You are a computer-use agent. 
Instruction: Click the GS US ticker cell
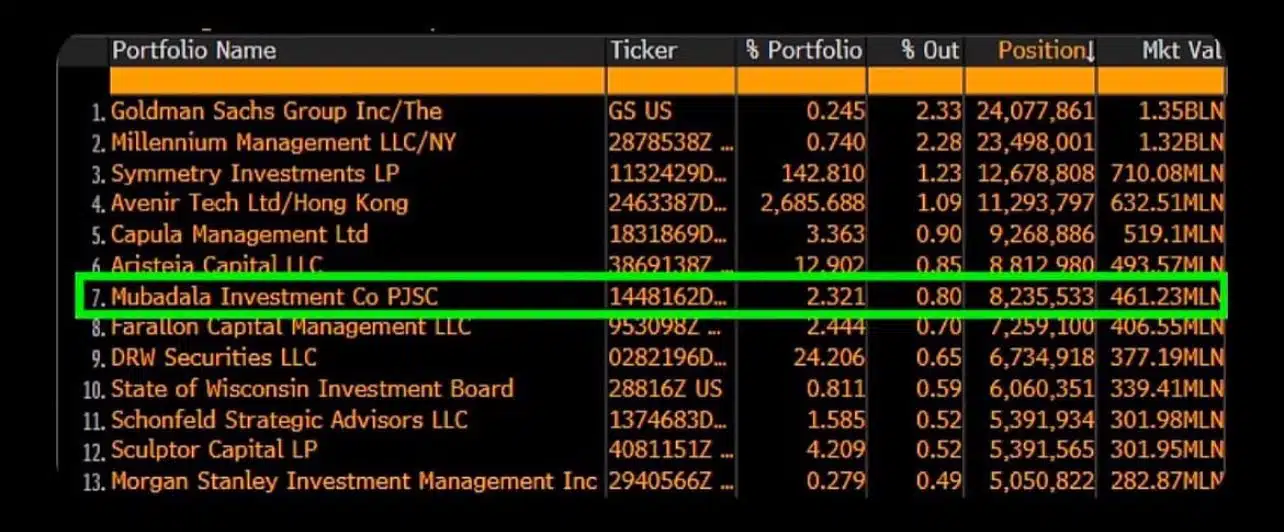click(640, 111)
